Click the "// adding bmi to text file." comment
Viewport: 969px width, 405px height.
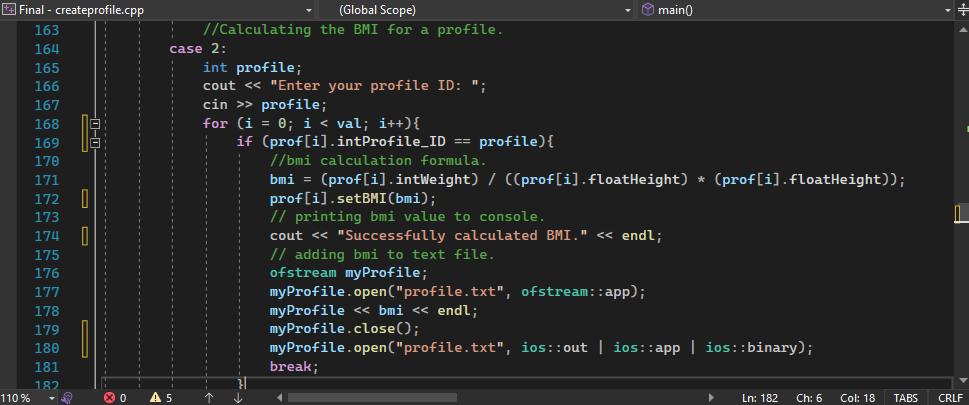click(383, 255)
